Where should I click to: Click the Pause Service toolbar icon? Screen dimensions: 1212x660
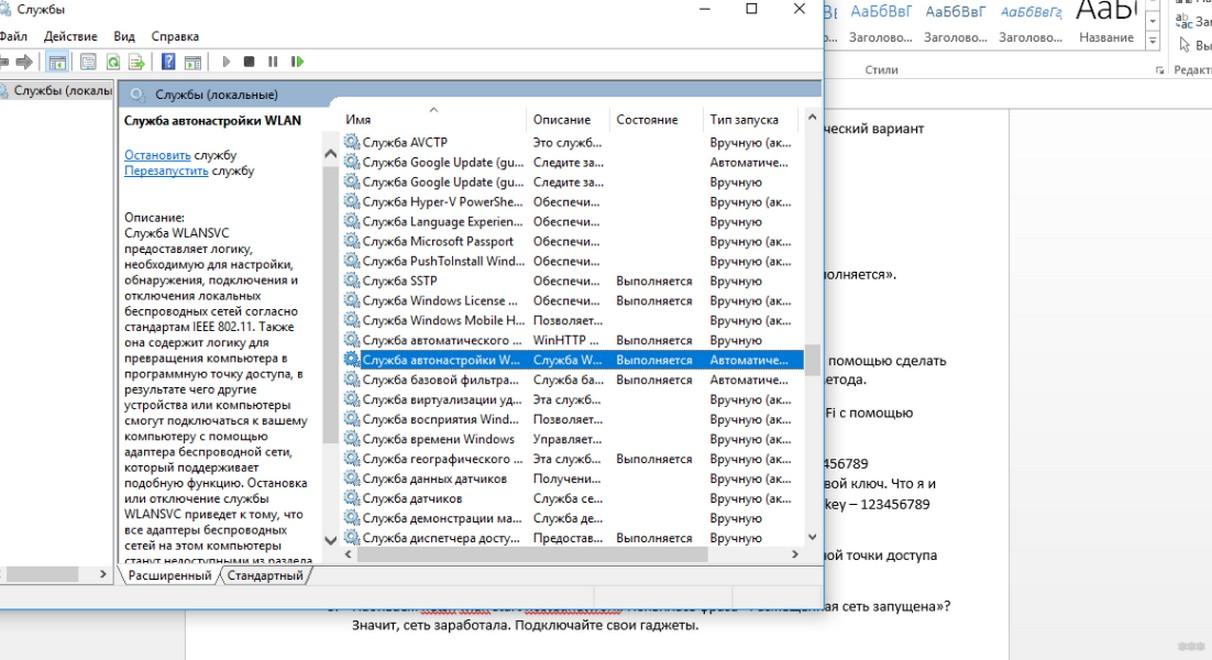(273, 62)
